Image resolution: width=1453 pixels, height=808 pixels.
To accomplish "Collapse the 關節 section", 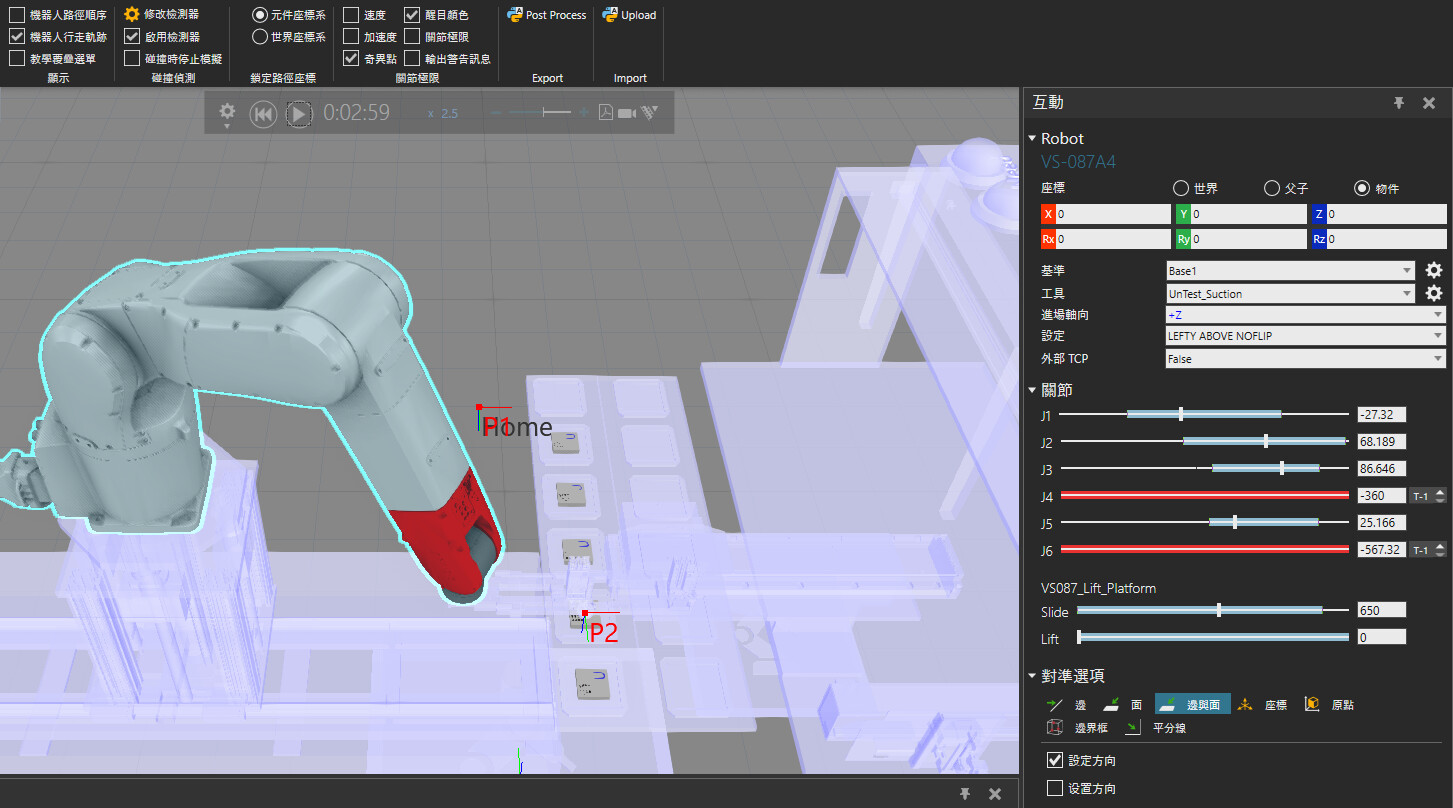I will point(1032,390).
